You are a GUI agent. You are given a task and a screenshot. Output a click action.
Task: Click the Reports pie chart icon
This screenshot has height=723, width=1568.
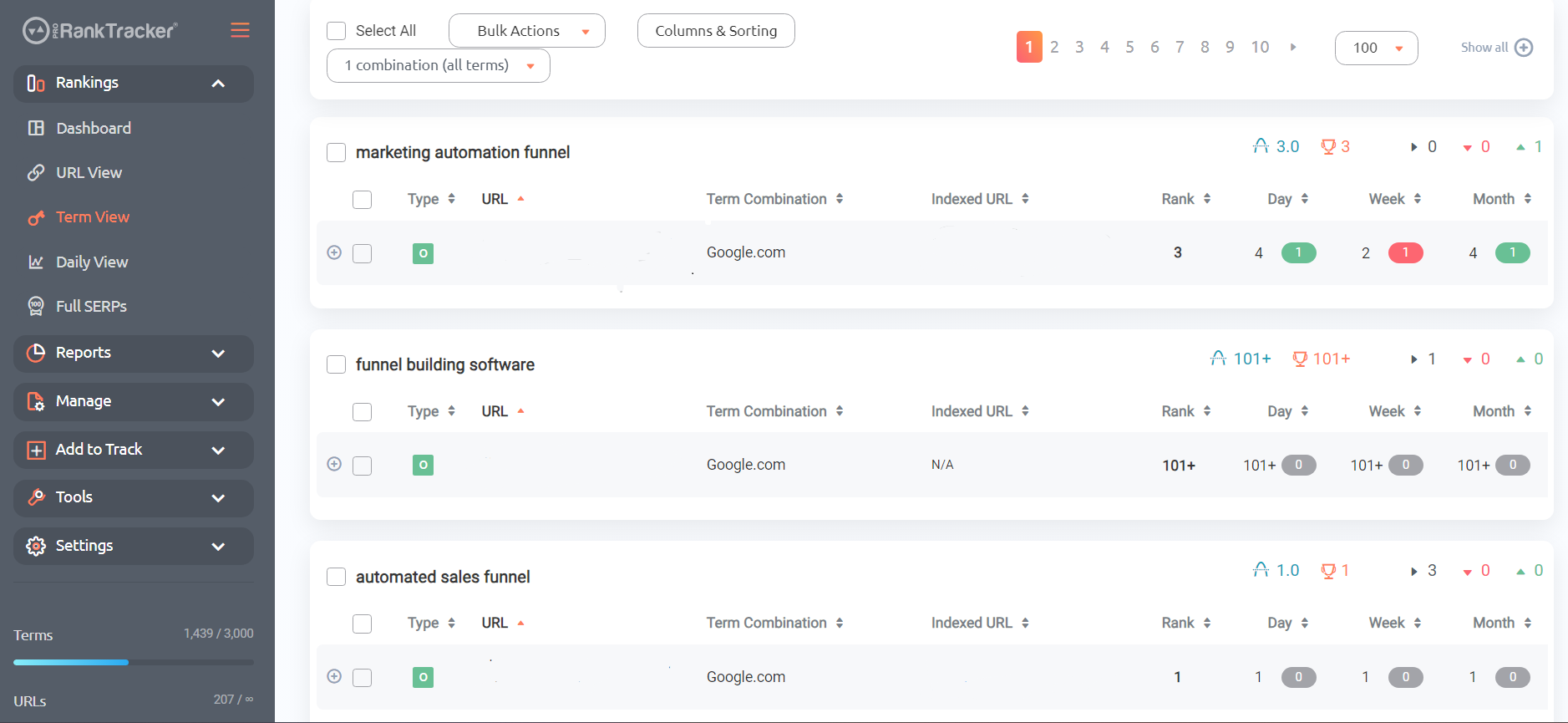[36, 353]
